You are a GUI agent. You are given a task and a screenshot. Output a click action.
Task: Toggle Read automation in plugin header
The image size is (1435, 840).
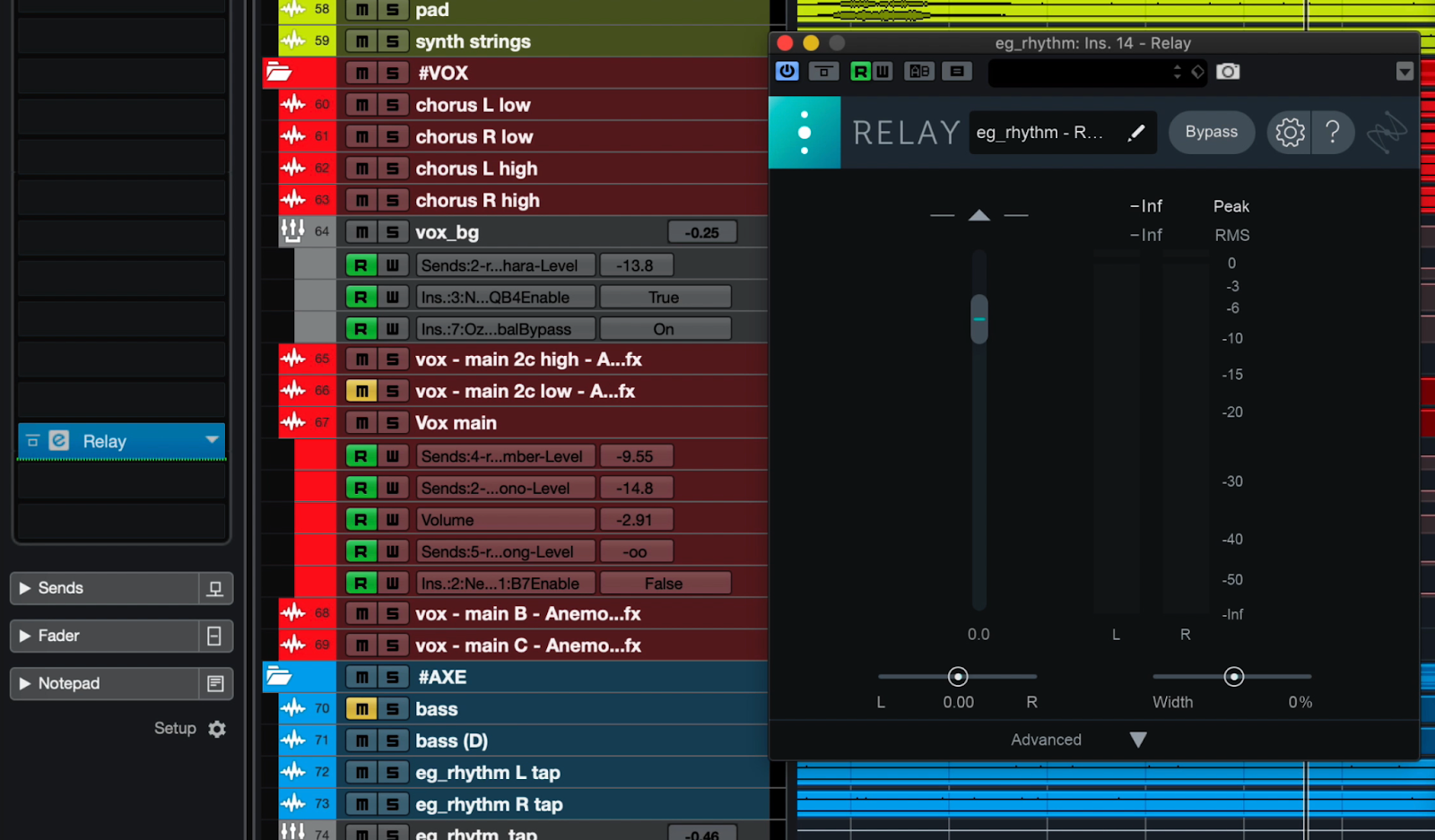[x=860, y=71]
